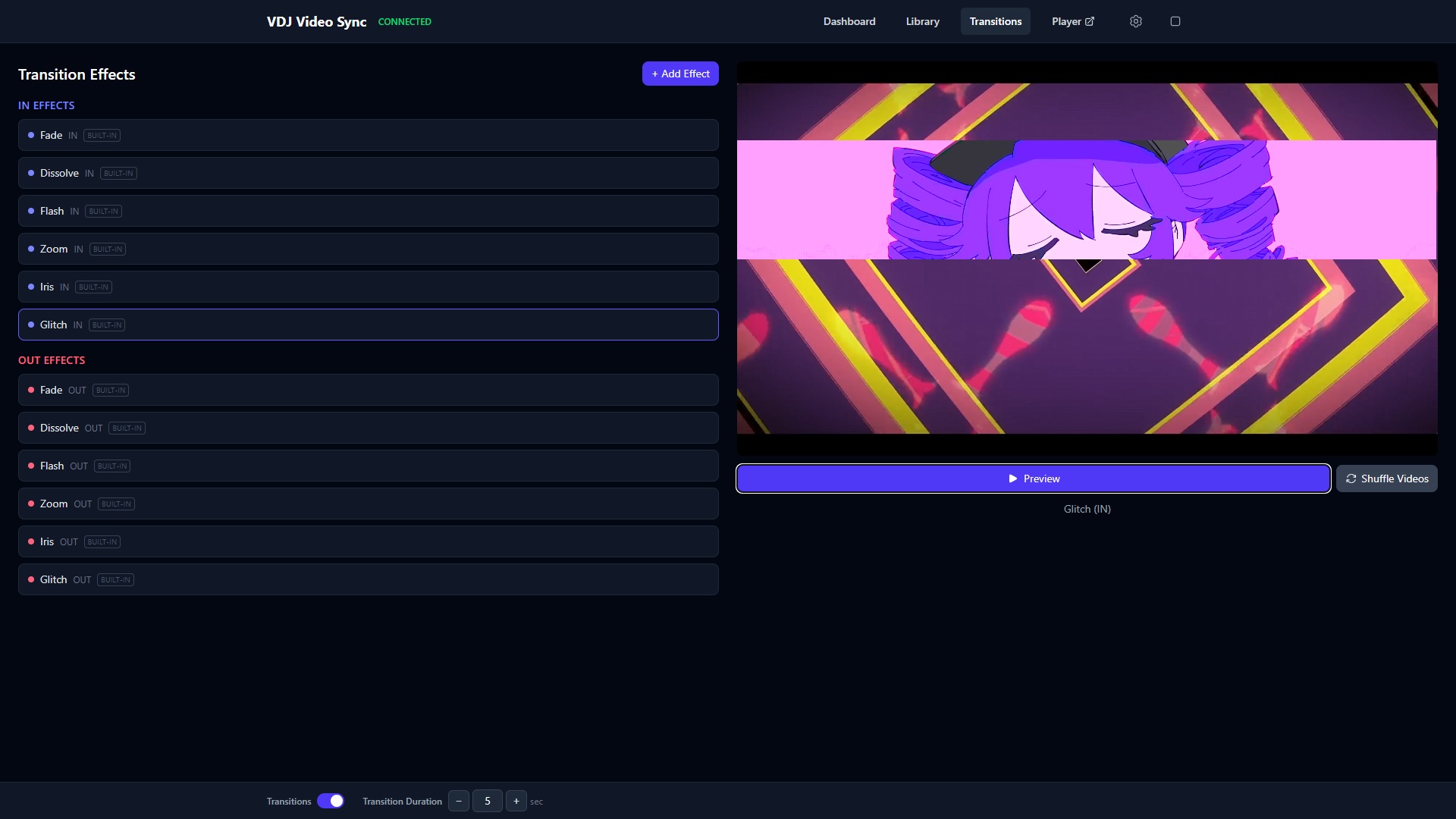Open the Zoom OUT effect entry
The image size is (1456, 819).
[368, 503]
